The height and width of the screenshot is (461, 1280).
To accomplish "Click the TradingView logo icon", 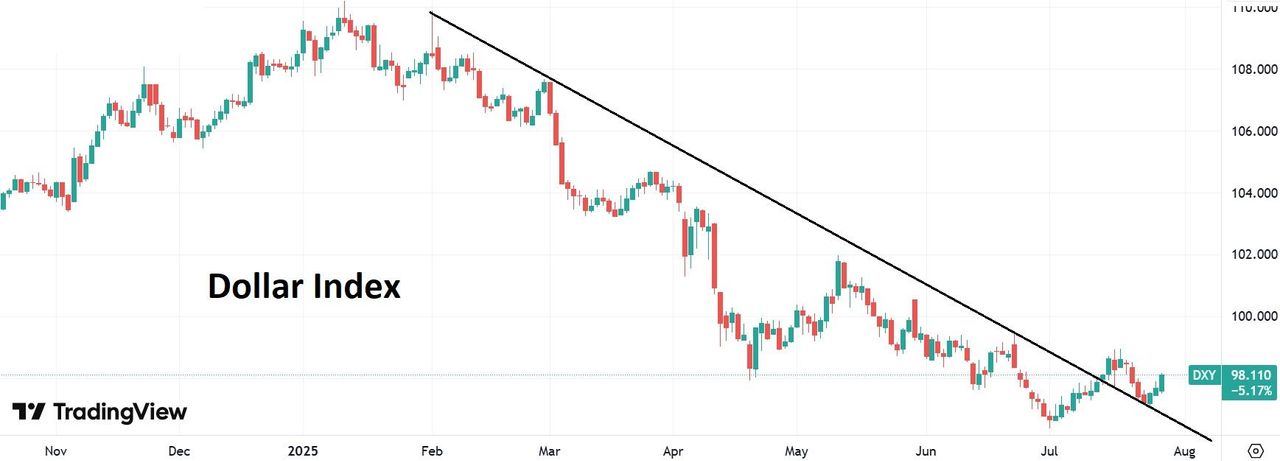I will [28, 412].
